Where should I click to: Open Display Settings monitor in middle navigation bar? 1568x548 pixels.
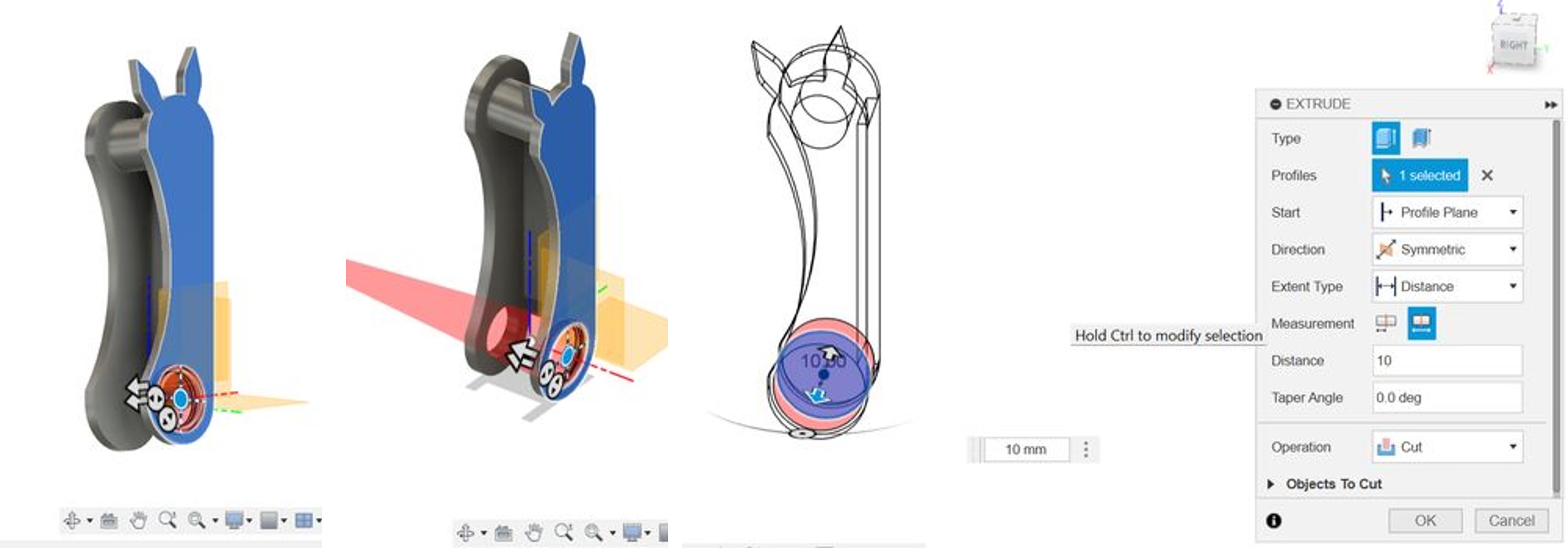click(x=632, y=533)
